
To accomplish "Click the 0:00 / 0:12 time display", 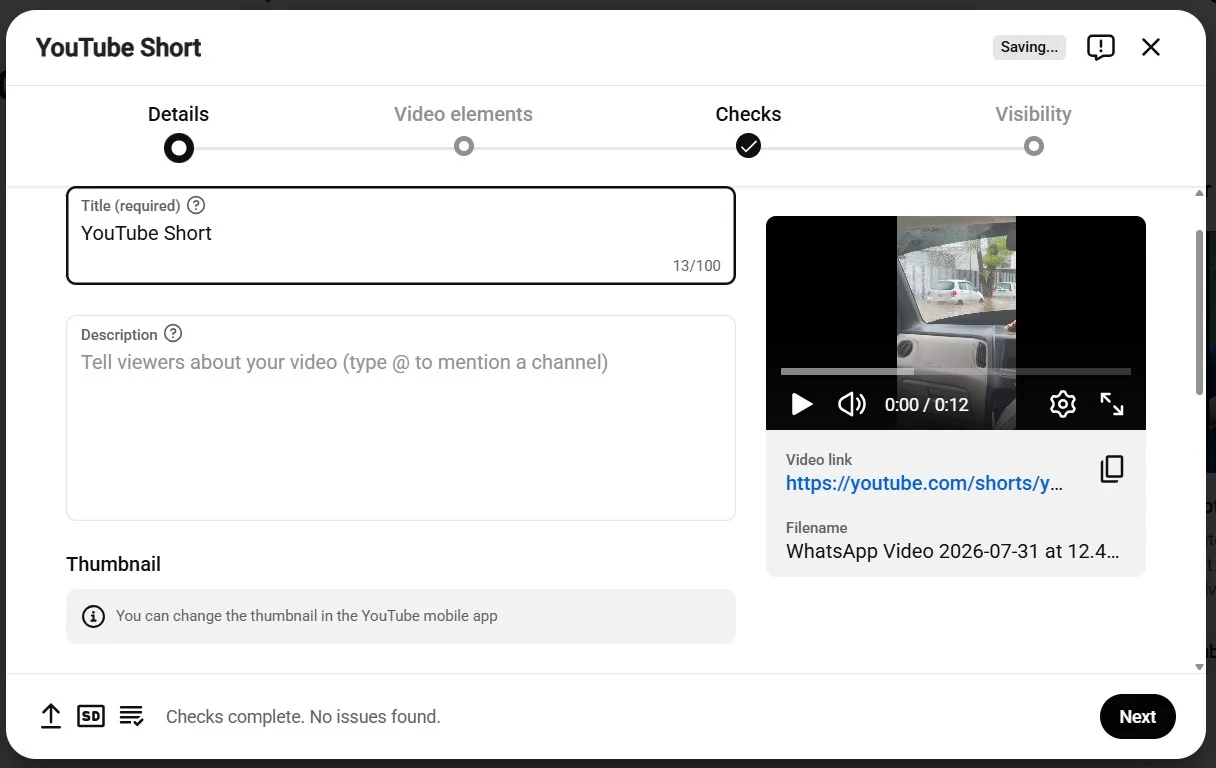I will [x=927, y=404].
